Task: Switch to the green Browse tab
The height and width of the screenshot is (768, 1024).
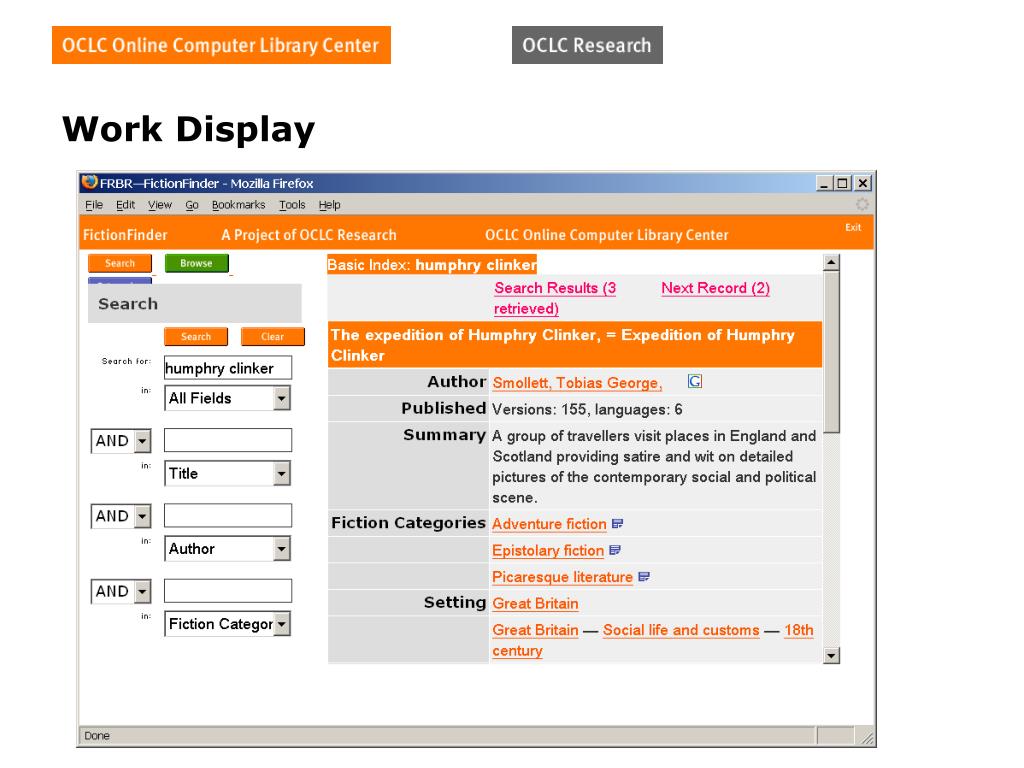Action: [197, 263]
